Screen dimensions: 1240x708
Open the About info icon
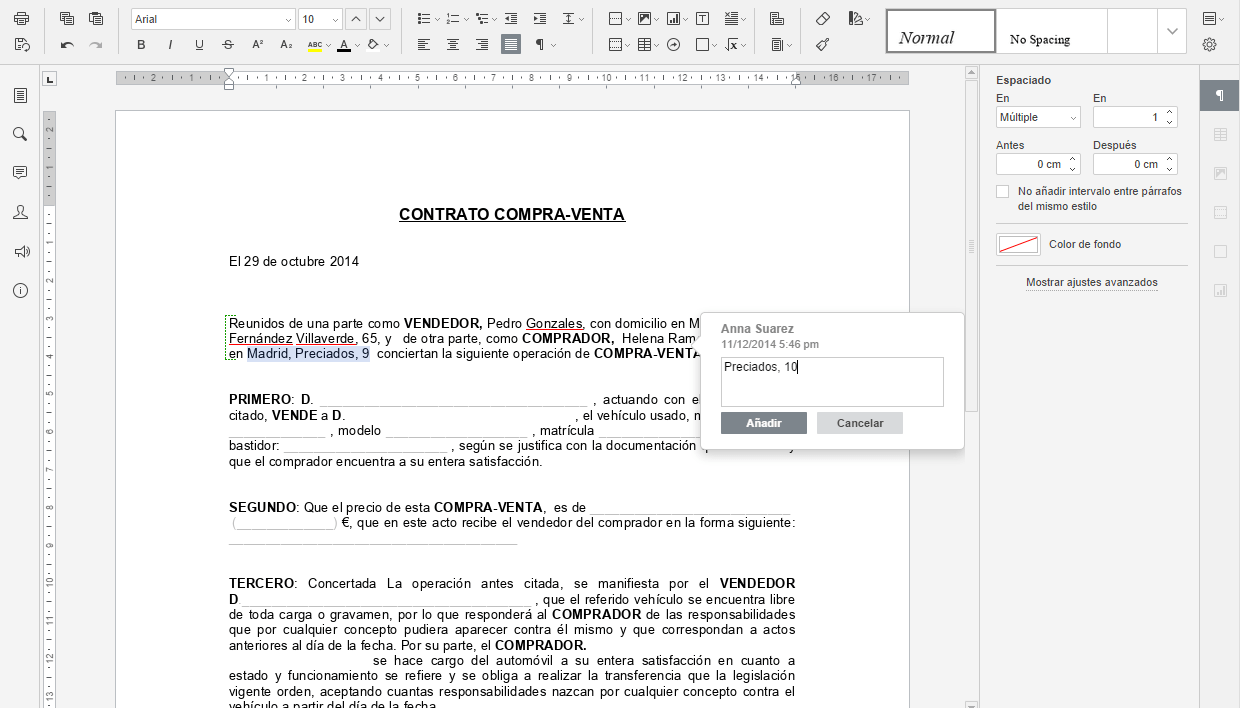[x=20, y=290]
